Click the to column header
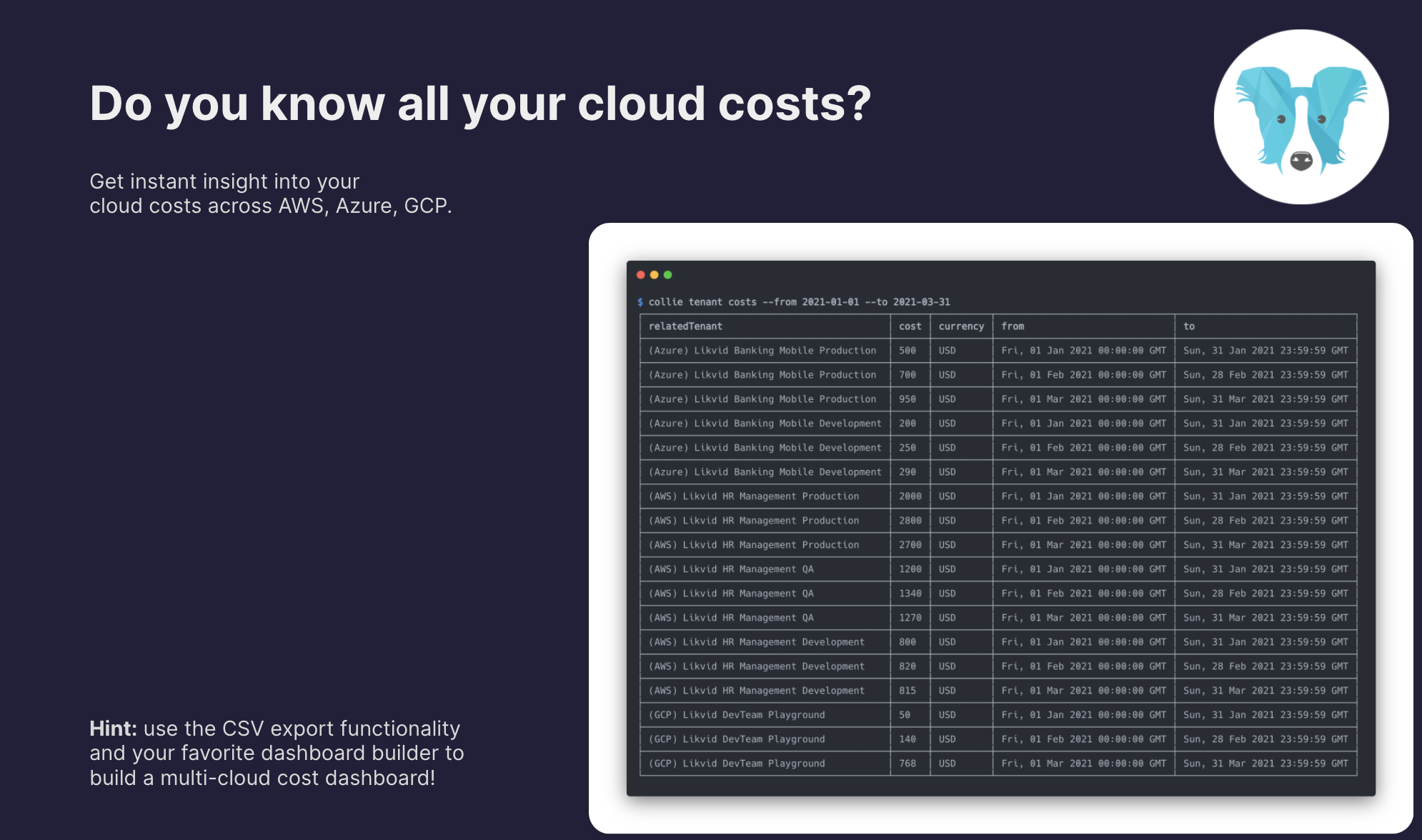Screen dimensions: 1422x840 [1188, 326]
